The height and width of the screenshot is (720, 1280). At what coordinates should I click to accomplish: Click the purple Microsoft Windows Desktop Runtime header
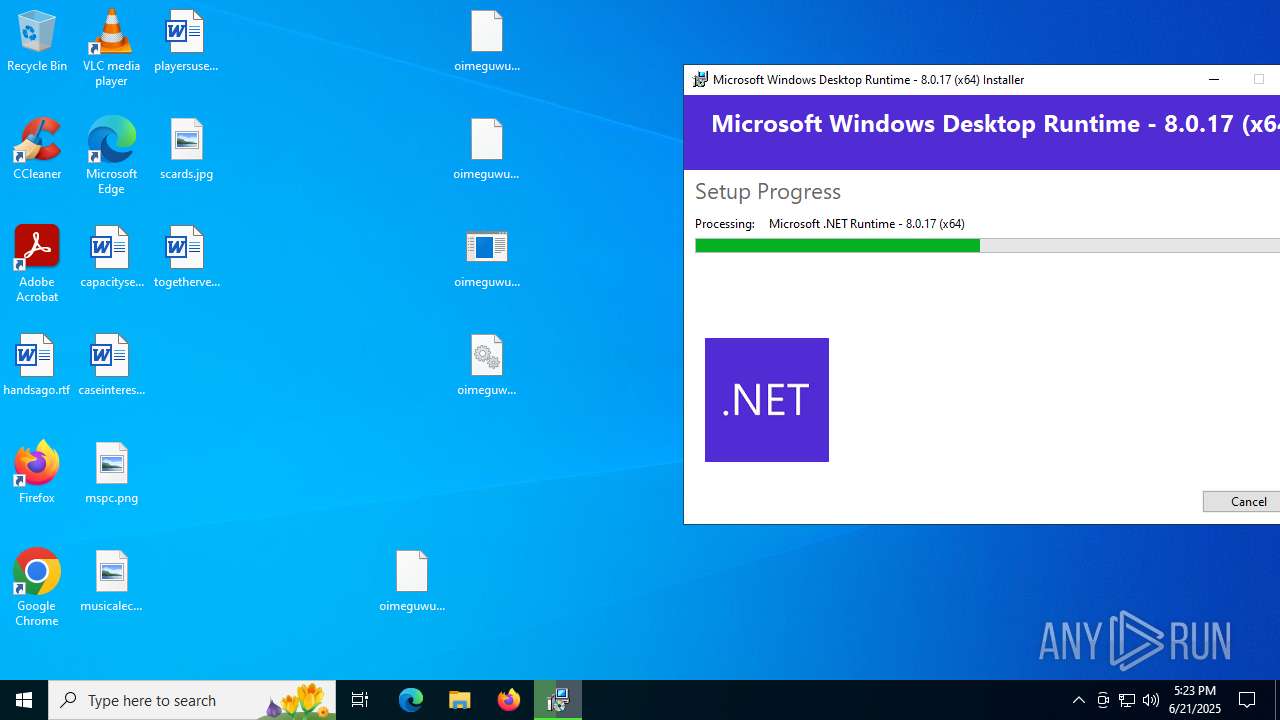(x=982, y=132)
